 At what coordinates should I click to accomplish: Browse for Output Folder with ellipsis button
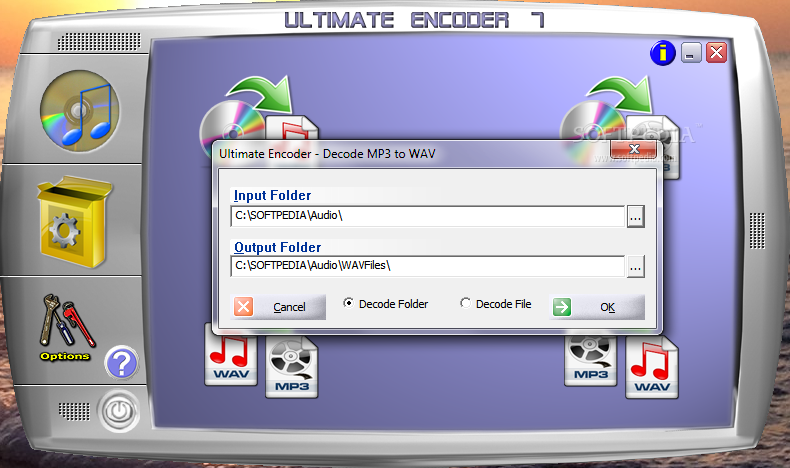[635, 266]
